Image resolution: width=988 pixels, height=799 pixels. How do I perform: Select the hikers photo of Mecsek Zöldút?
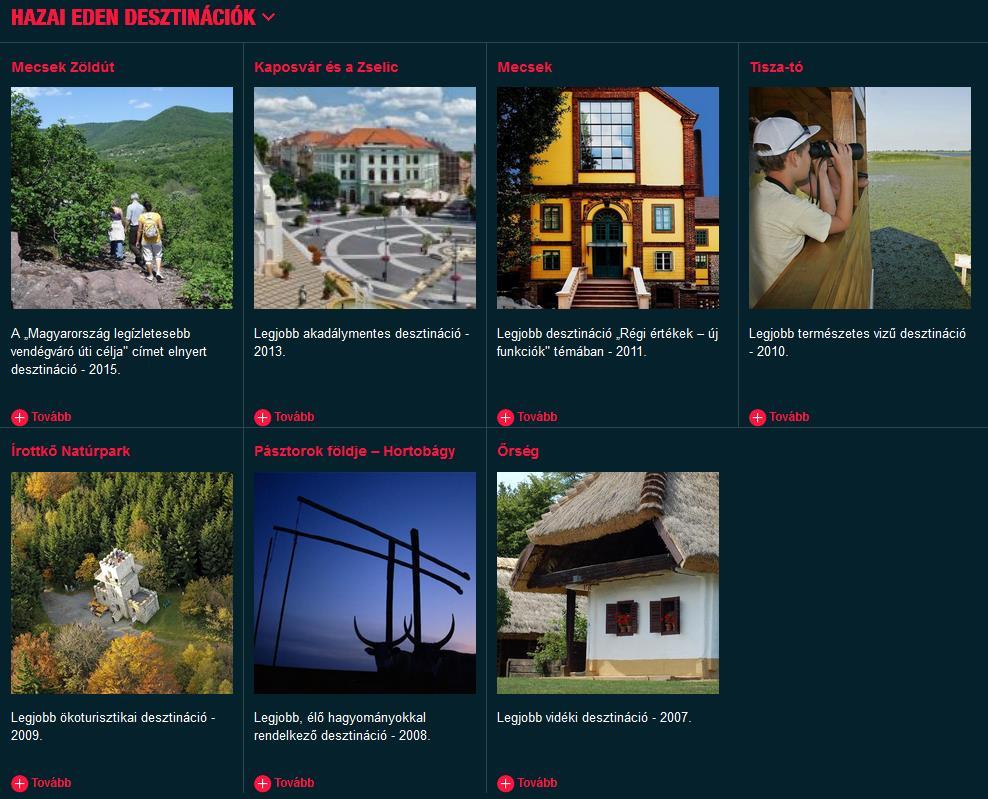122,198
